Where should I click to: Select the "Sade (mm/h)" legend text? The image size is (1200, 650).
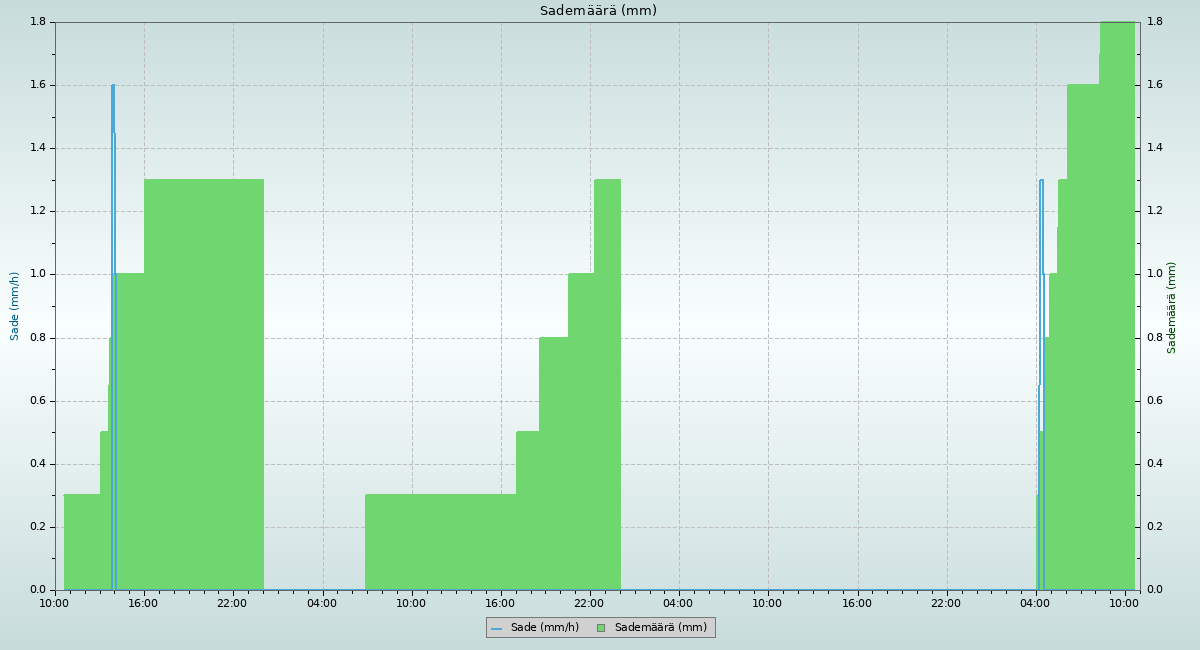pyautogui.click(x=544, y=628)
